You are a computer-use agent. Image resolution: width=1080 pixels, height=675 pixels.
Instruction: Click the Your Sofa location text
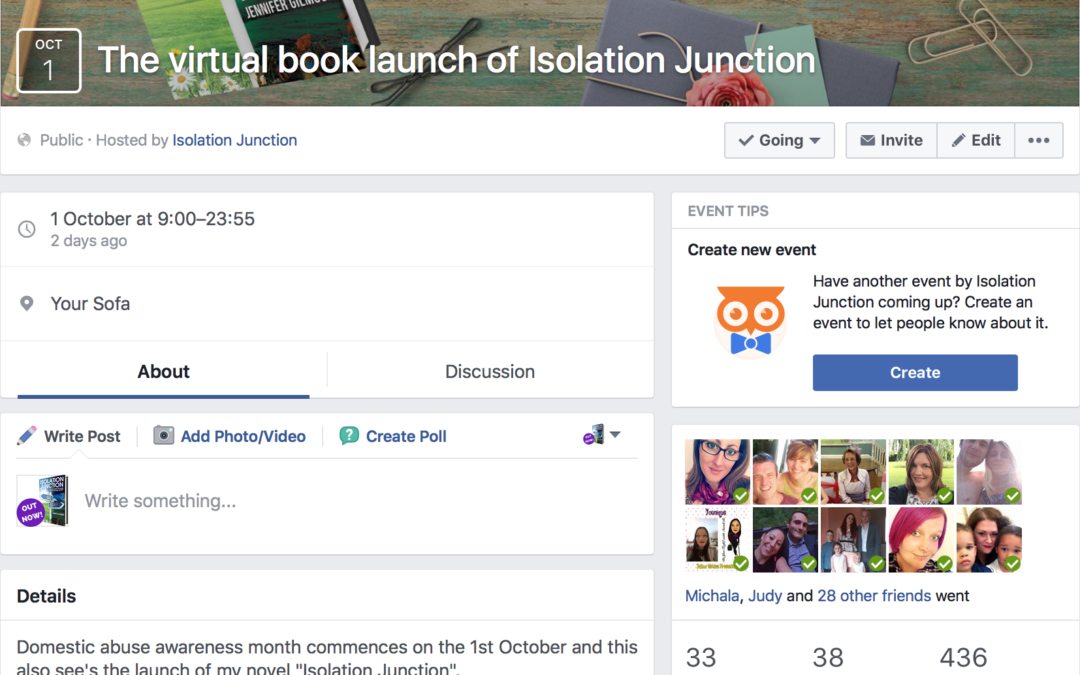[90, 304]
